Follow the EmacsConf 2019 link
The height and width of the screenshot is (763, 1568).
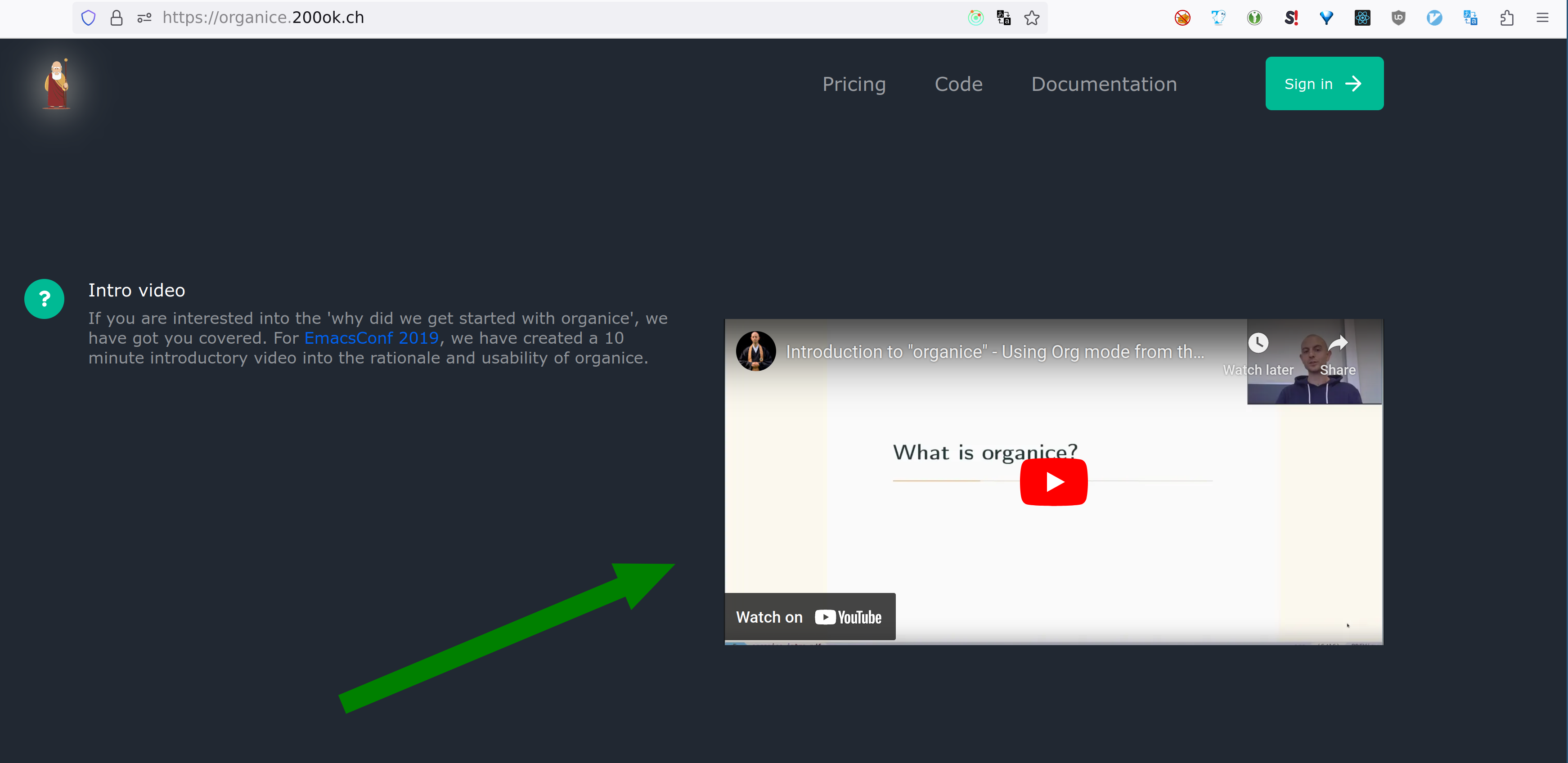tap(371, 338)
